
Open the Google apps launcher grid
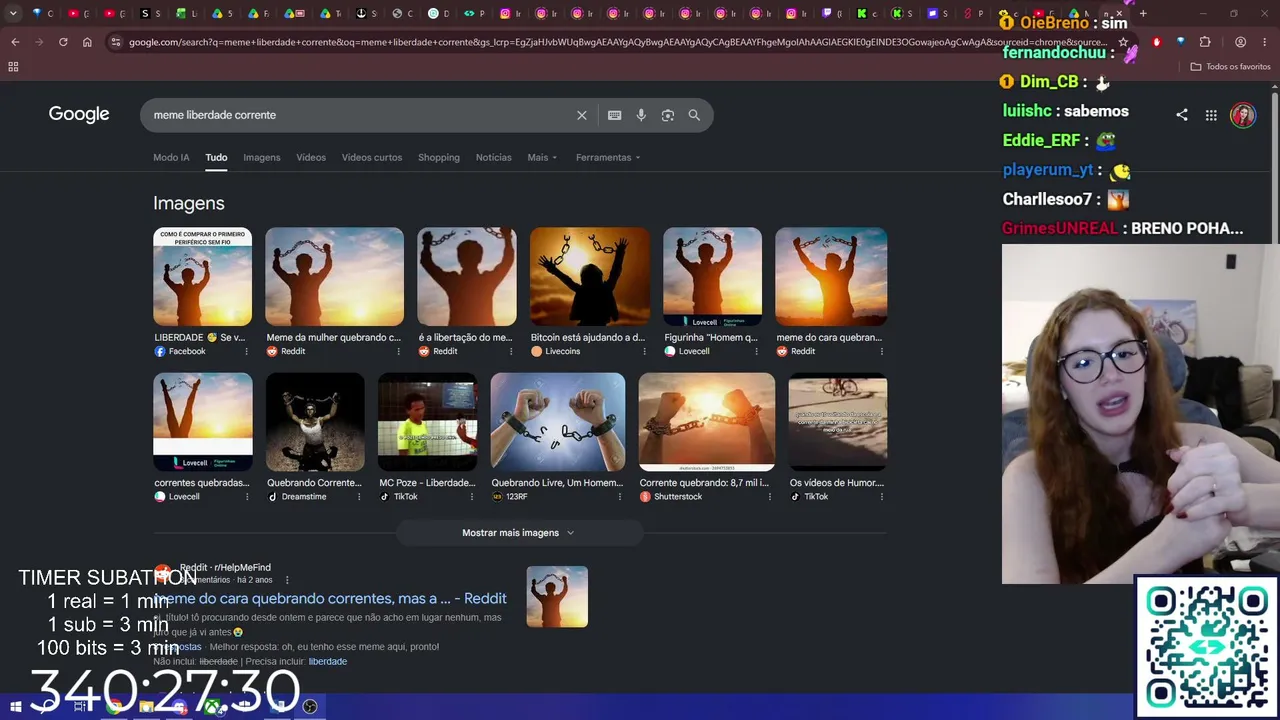1211,115
